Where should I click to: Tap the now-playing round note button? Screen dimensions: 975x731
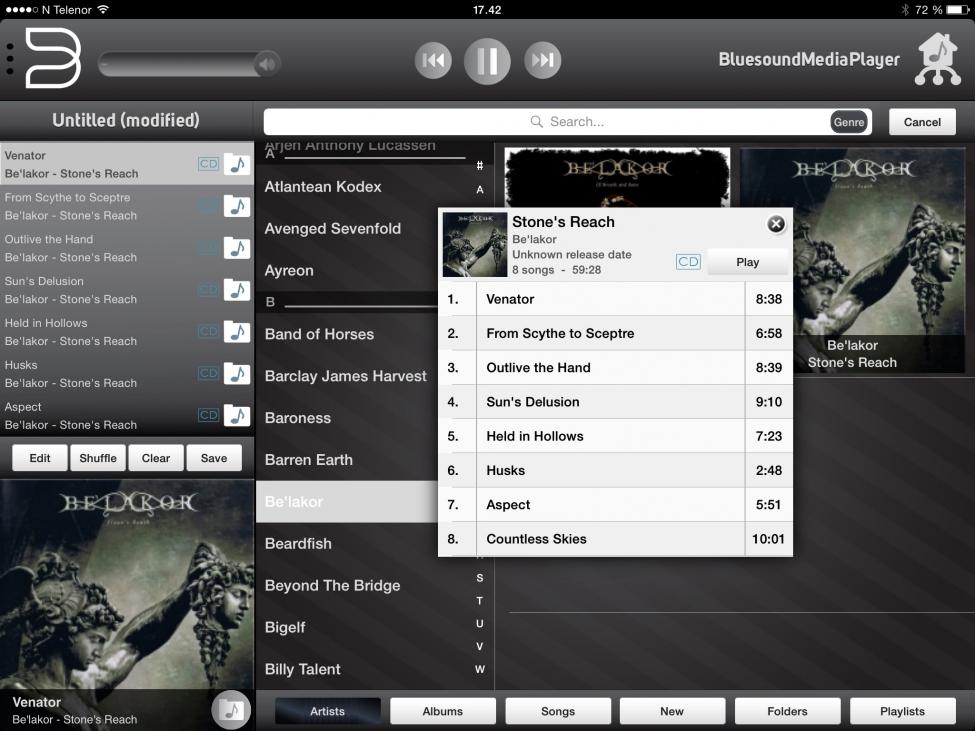(231, 709)
